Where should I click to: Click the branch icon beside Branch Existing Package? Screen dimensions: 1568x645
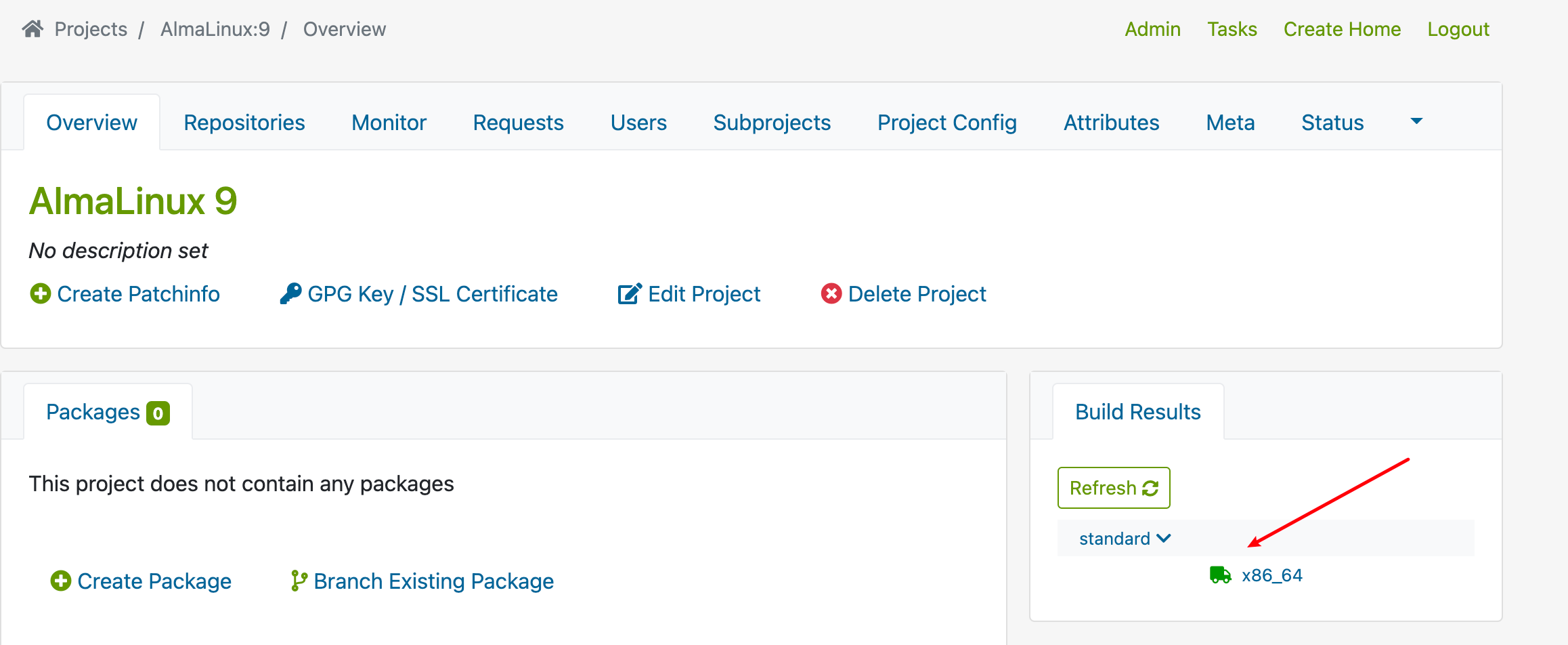pyautogui.click(x=299, y=581)
